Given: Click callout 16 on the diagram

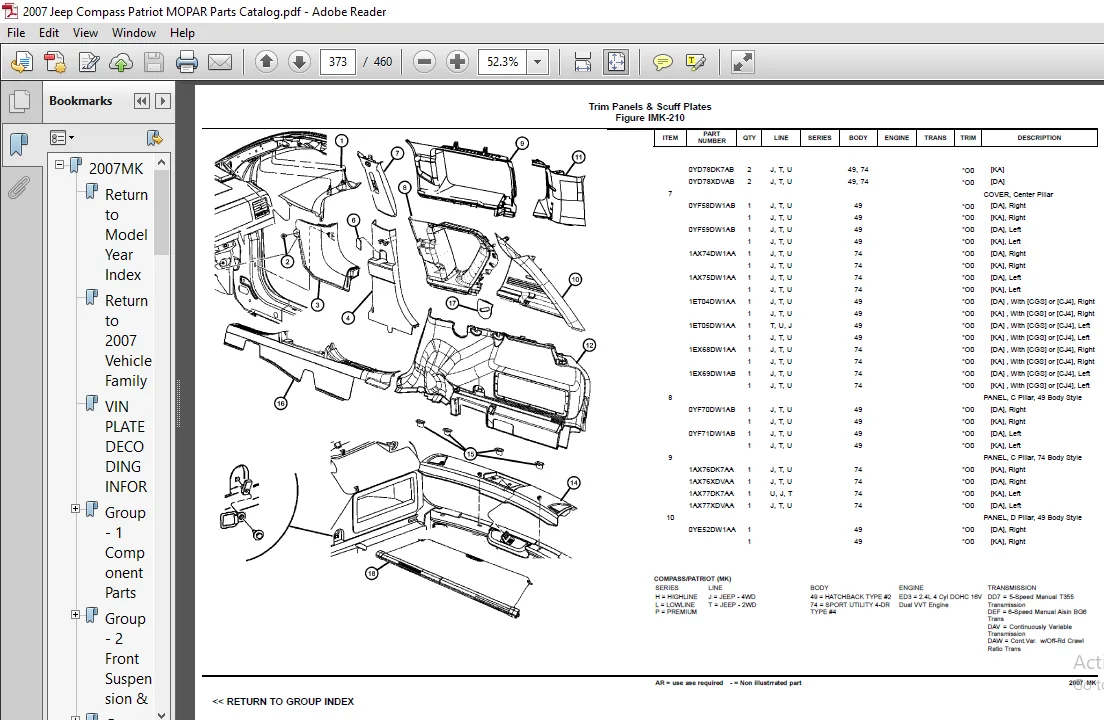Looking at the screenshot, I should [281, 403].
